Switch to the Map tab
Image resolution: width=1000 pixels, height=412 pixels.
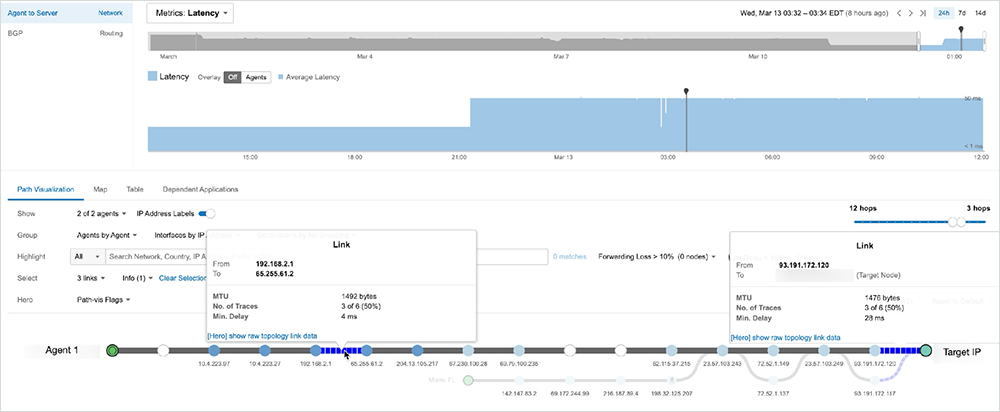(100, 188)
